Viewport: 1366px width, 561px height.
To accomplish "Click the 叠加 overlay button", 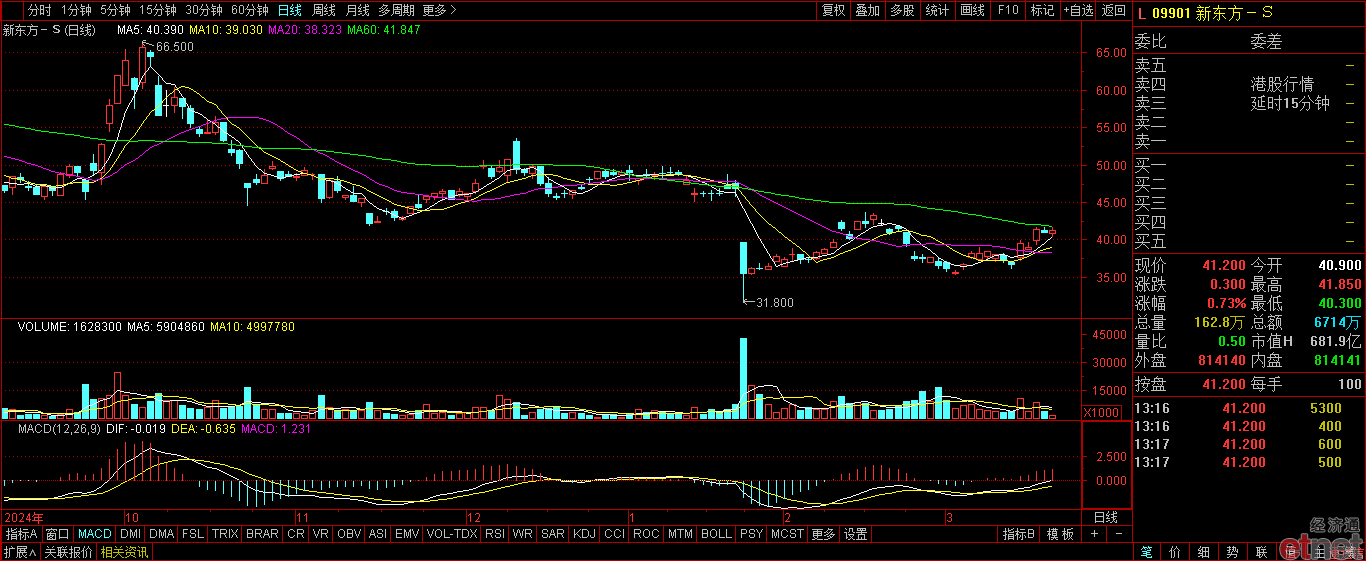I will coord(867,10).
